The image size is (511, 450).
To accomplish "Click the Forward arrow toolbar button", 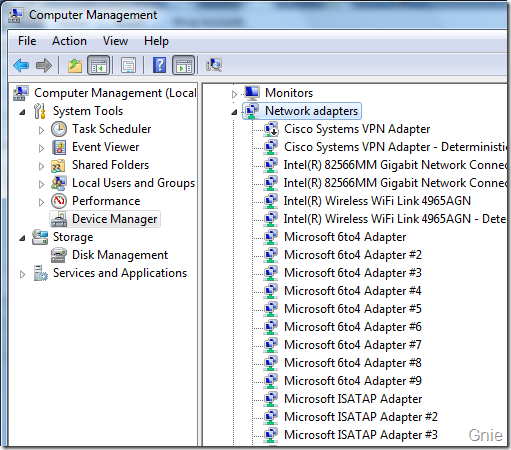I will tap(44, 65).
